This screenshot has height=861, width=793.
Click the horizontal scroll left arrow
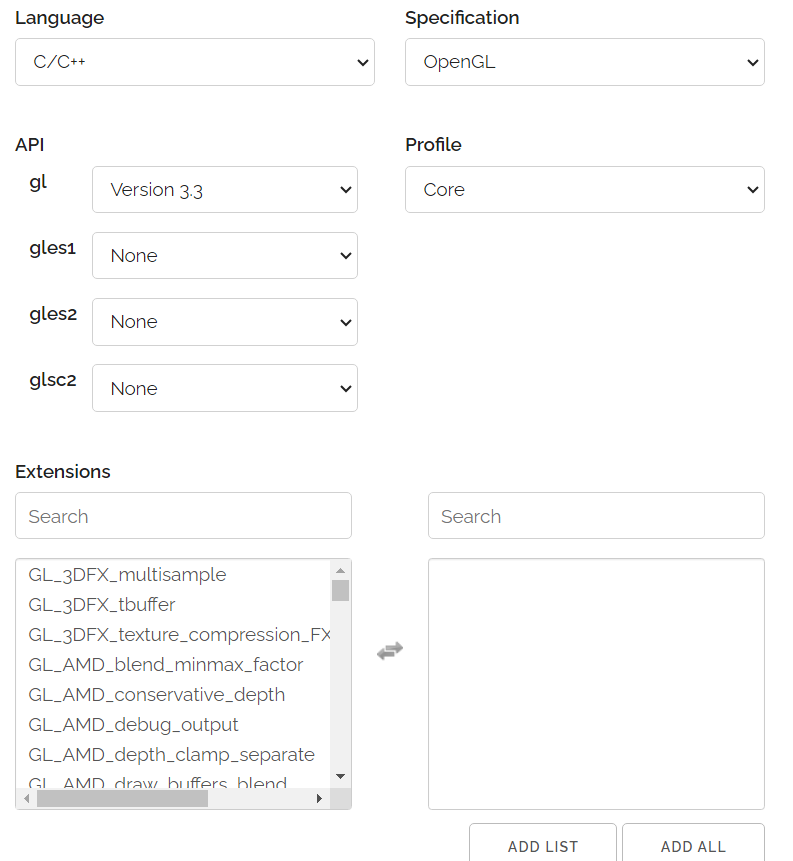26,798
